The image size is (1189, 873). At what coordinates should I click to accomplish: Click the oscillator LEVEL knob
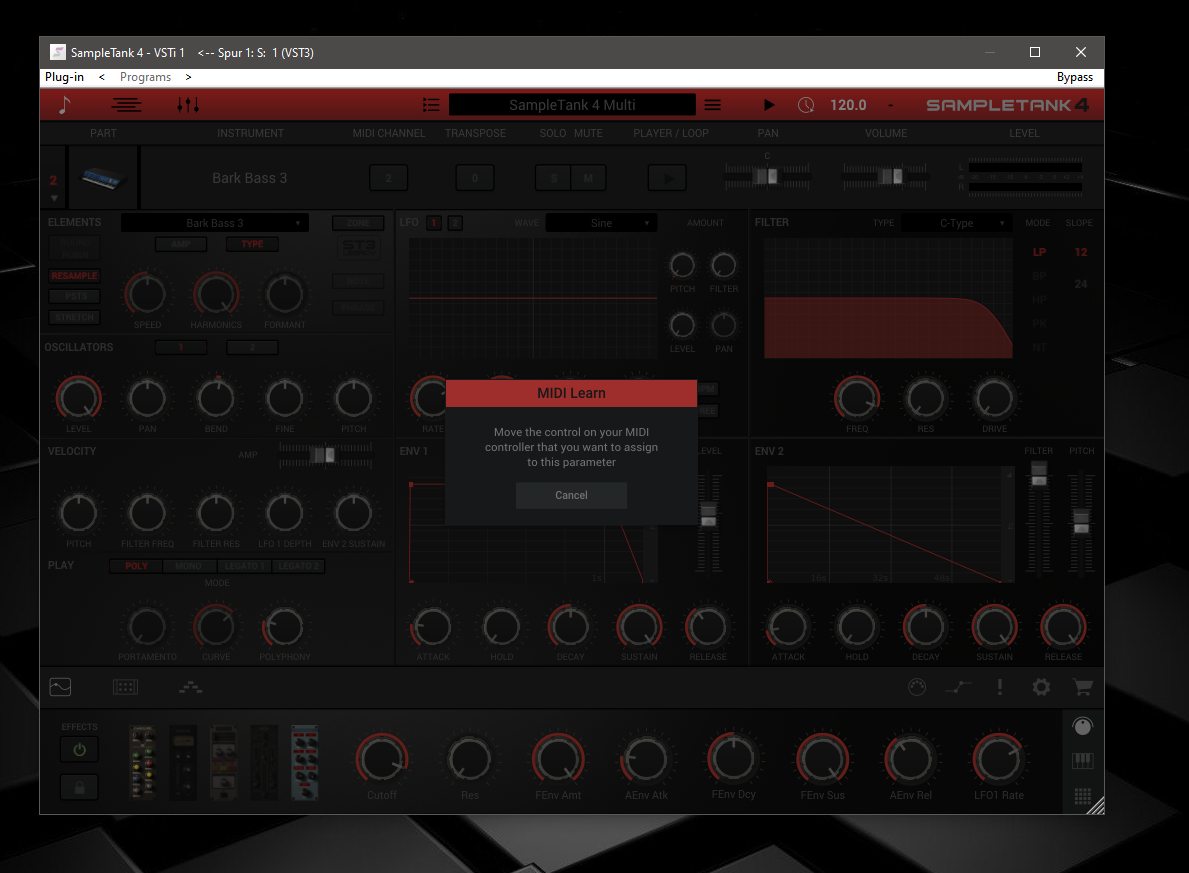pyautogui.click(x=78, y=397)
